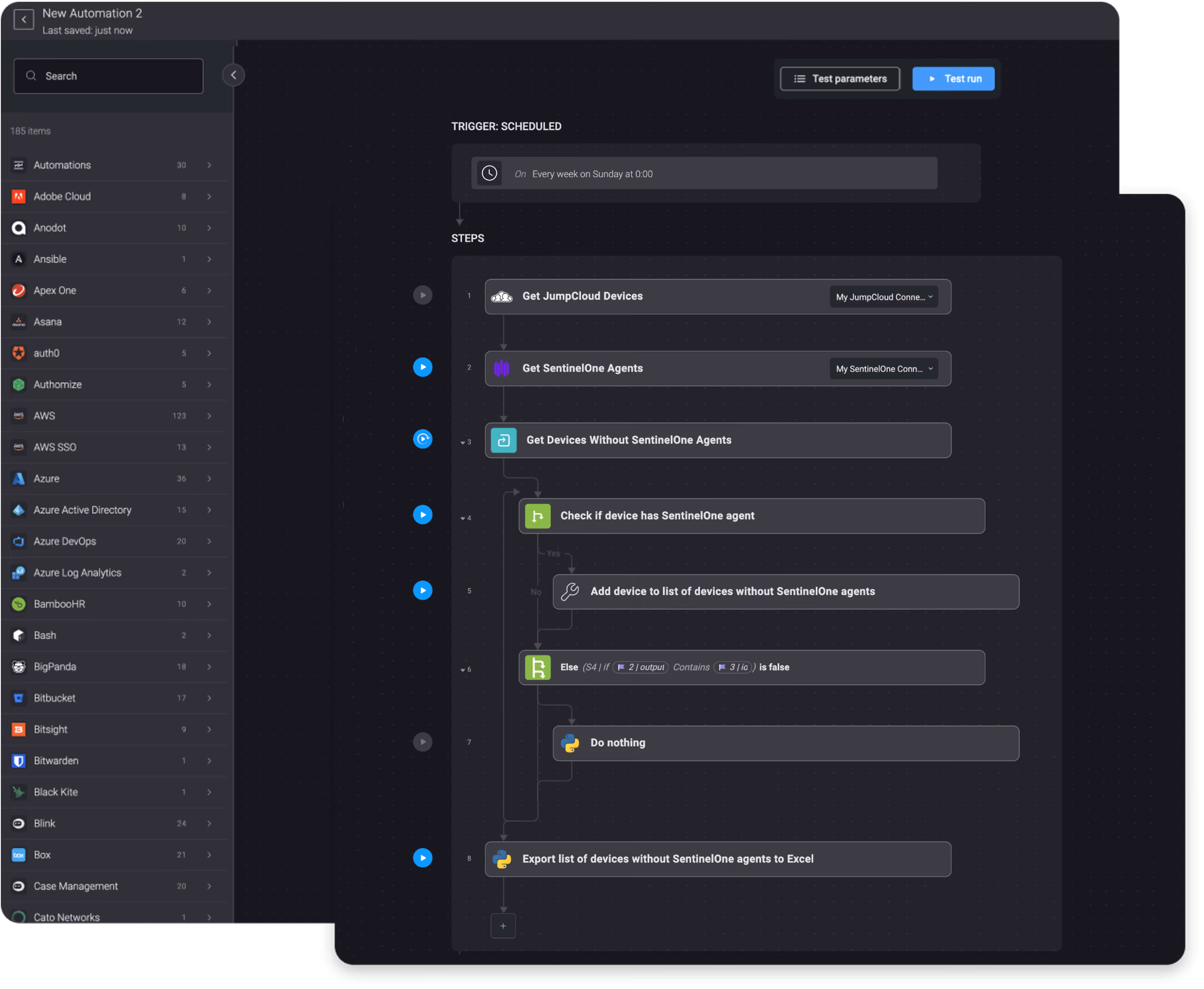The height and width of the screenshot is (989, 1204).
Task: Click the auth0 icon
Action: click(19, 354)
